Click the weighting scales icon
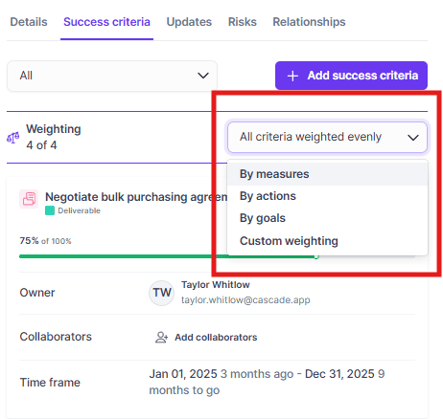 (x=13, y=137)
